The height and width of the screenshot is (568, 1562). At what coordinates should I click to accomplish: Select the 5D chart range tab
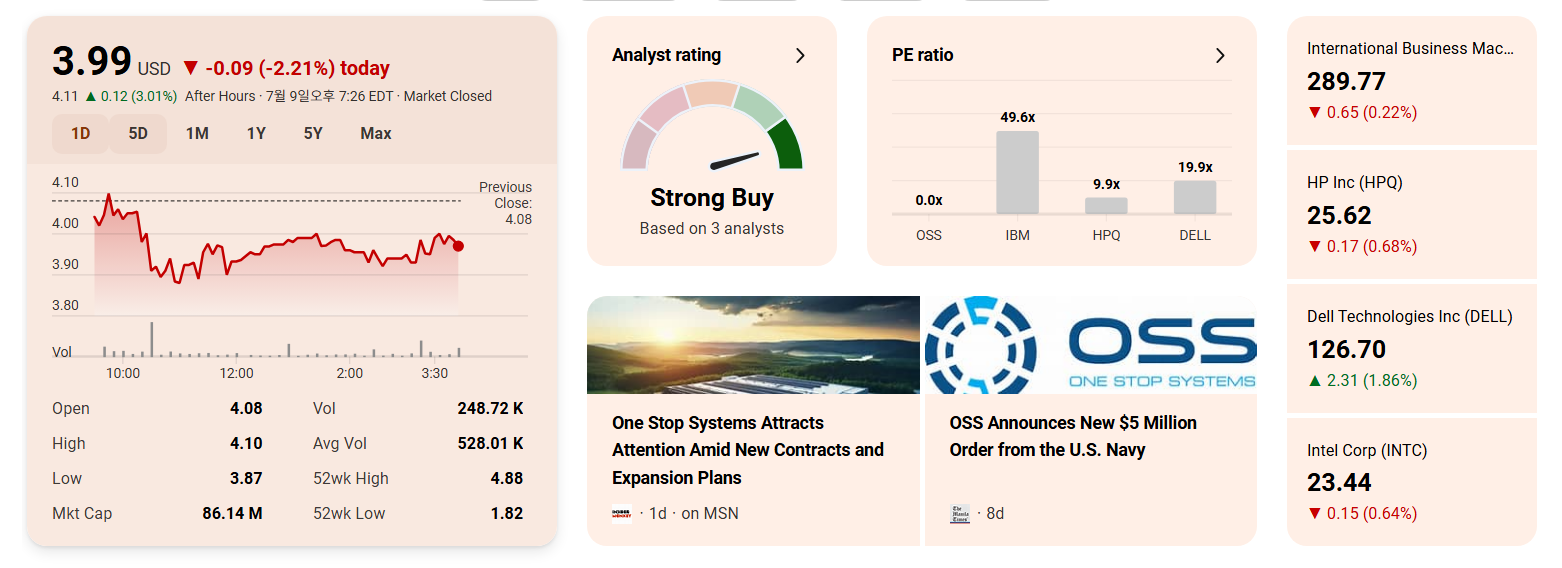click(138, 134)
